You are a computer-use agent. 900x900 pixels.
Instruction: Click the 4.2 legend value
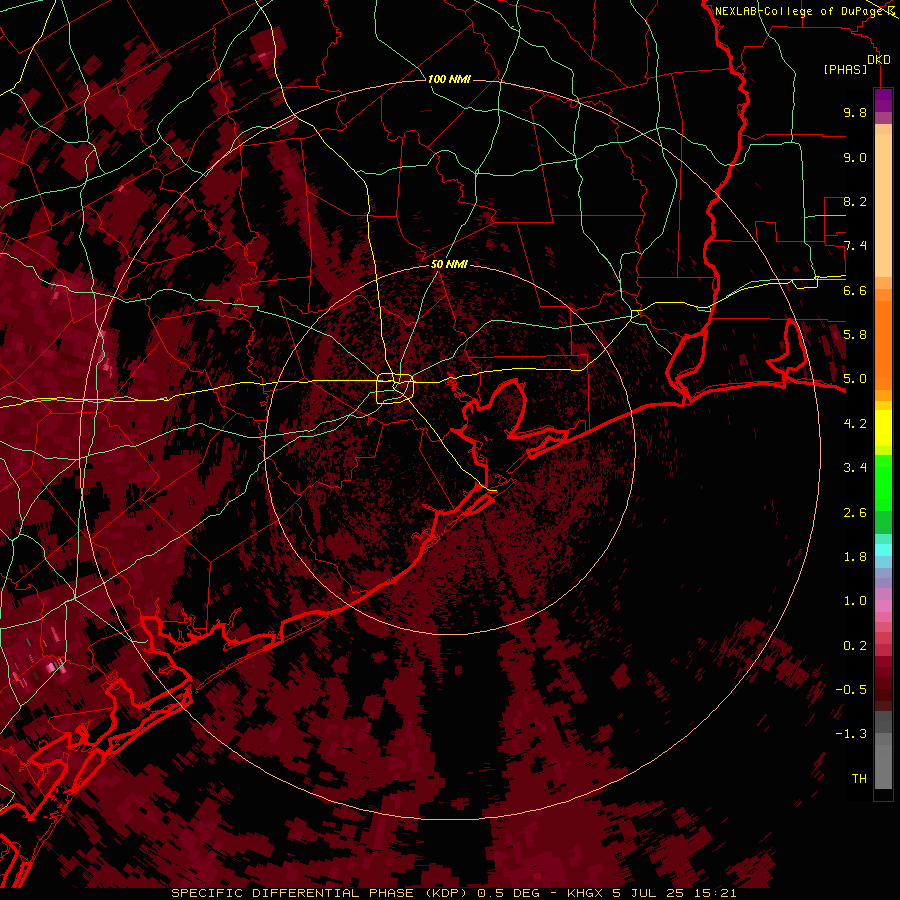[855, 423]
